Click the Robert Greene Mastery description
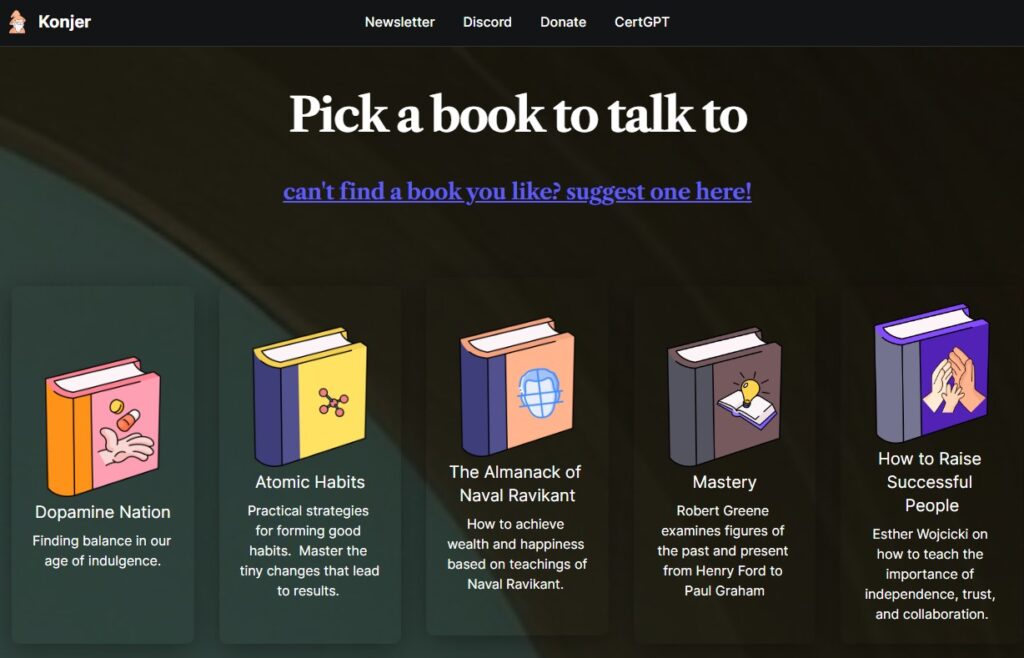The height and width of the screenshot is (658, 1024). (x=723, y=551)
